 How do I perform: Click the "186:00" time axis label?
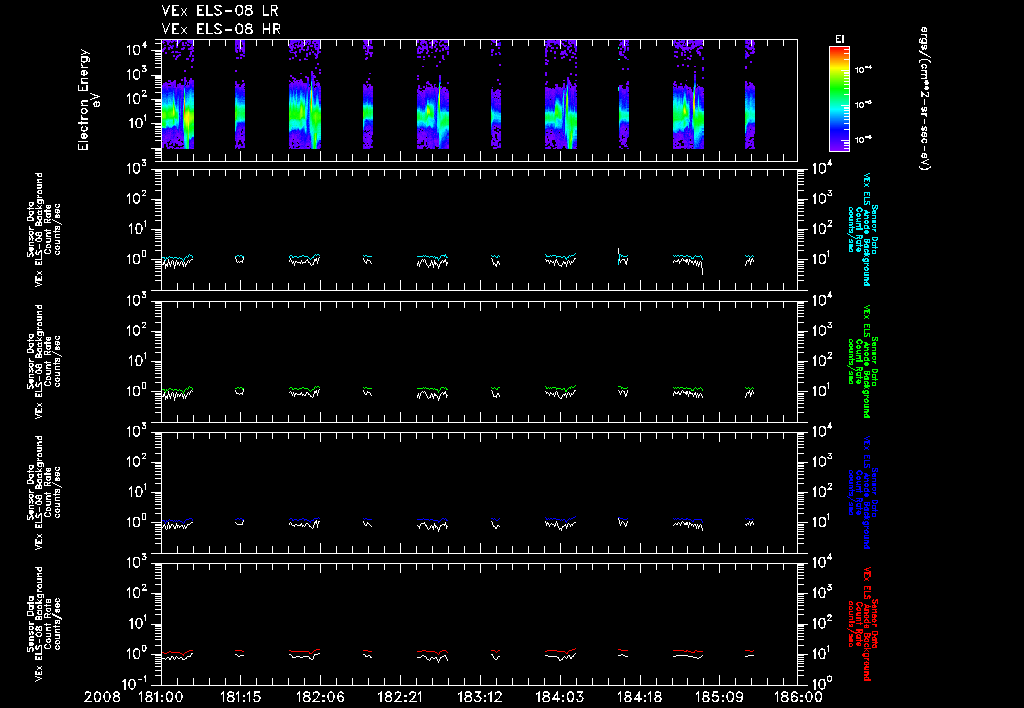click(799, 698)
